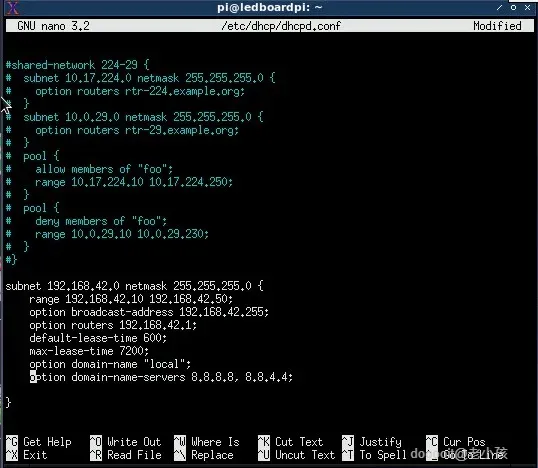Click the ^T To Spell shortcut
538x468 pixels.
374,455
